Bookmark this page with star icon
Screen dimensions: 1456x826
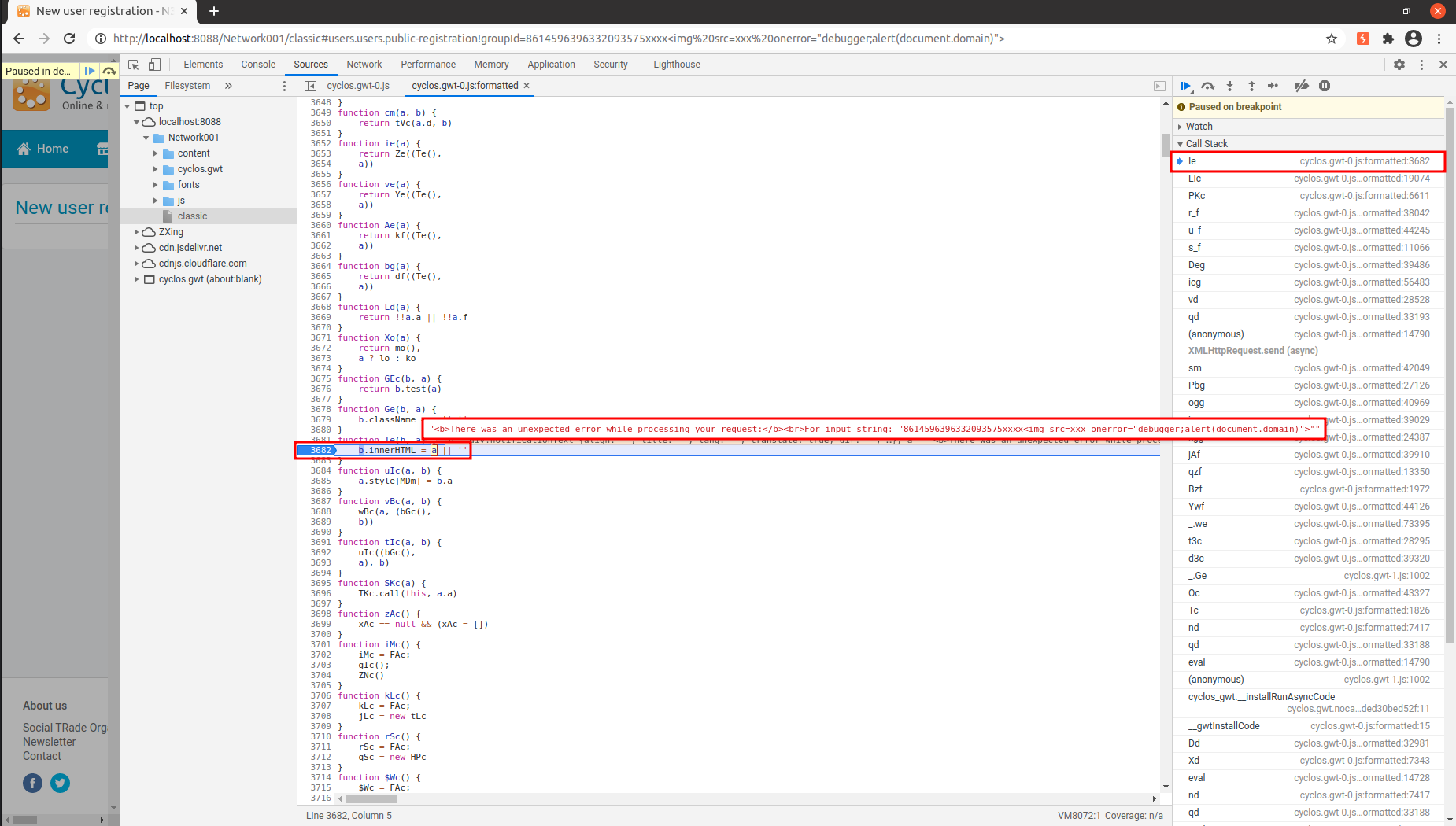click(1332, 39)
